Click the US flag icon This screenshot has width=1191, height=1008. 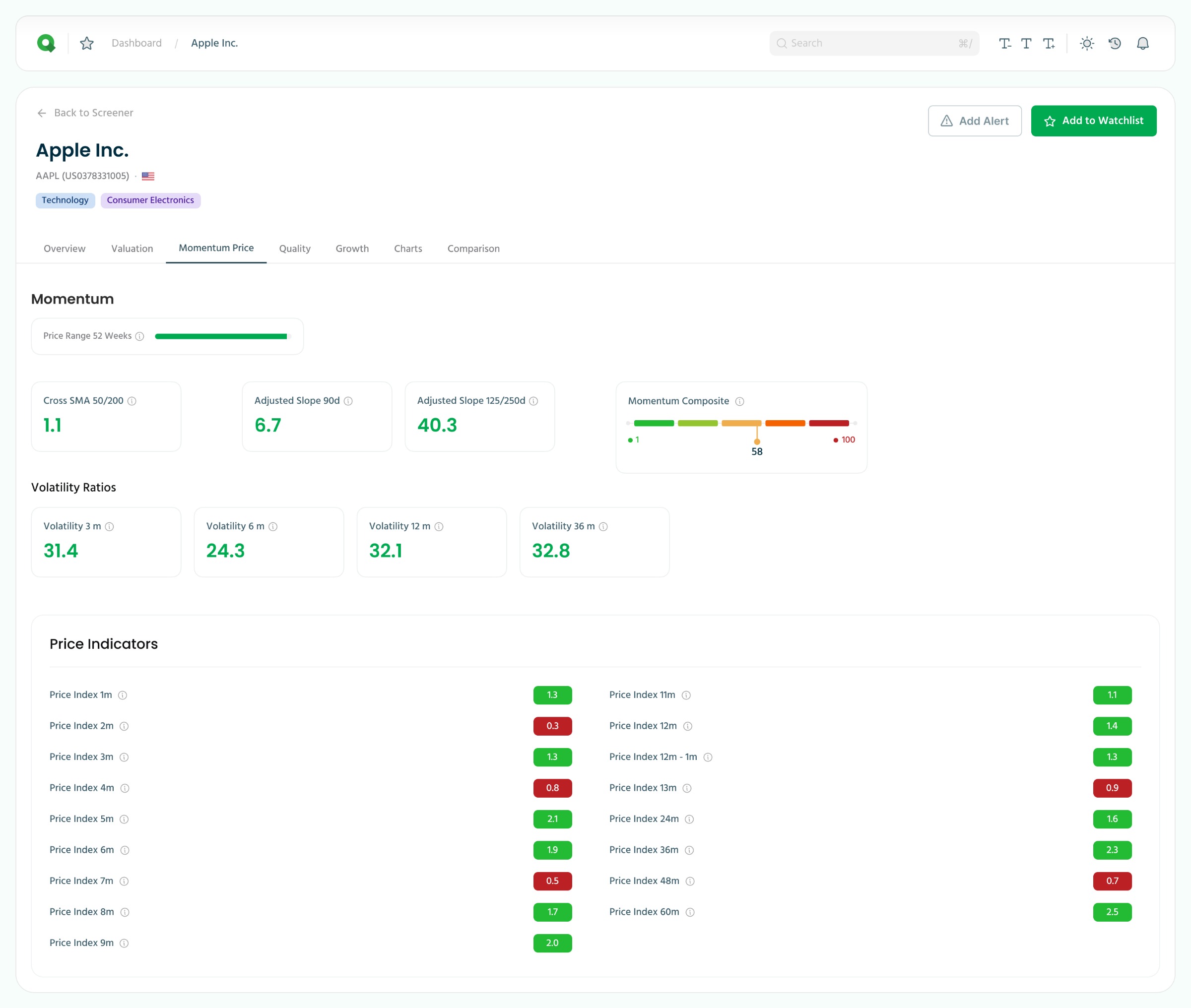click(148, 176)
